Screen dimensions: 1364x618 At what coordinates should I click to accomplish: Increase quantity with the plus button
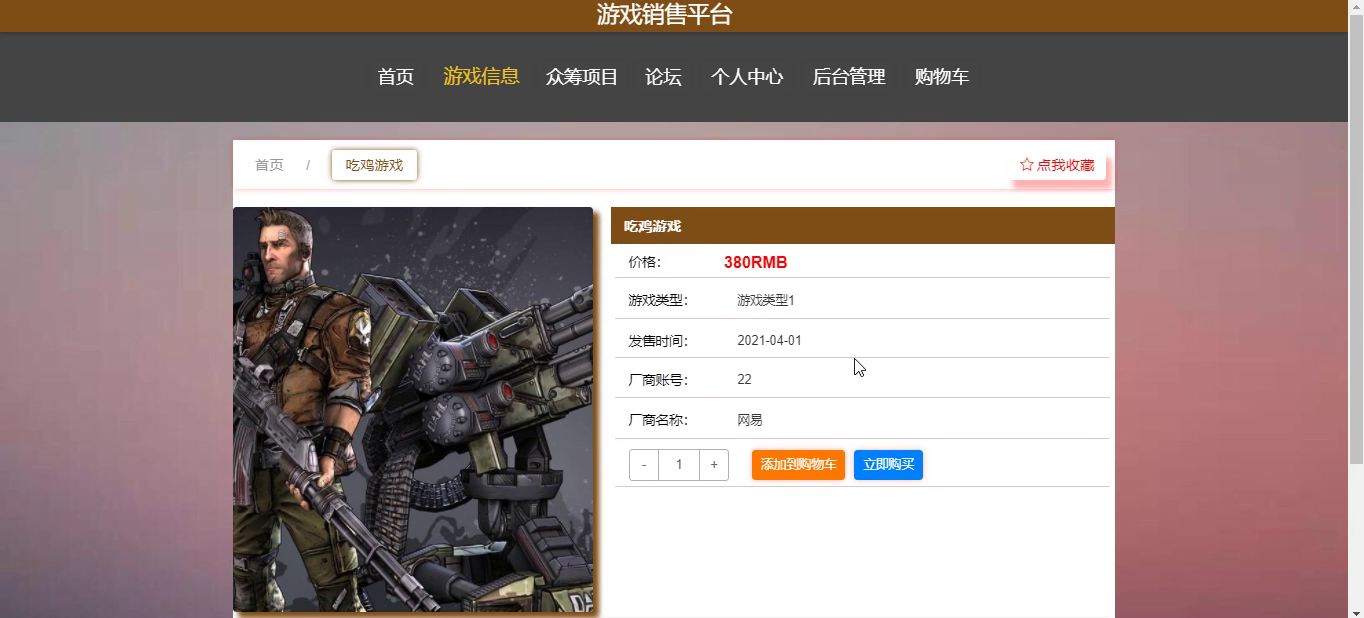pos(714,465)
